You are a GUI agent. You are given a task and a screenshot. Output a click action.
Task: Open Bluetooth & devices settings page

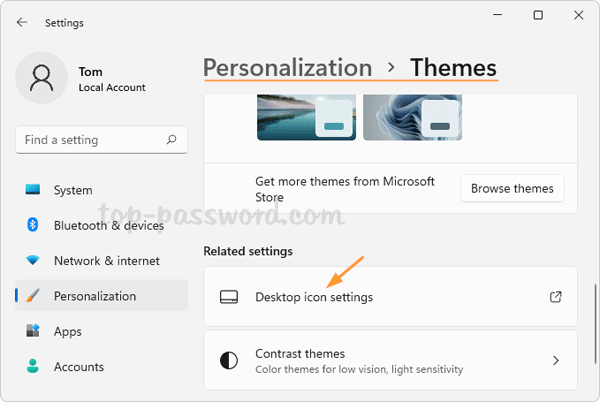point(108,226)
